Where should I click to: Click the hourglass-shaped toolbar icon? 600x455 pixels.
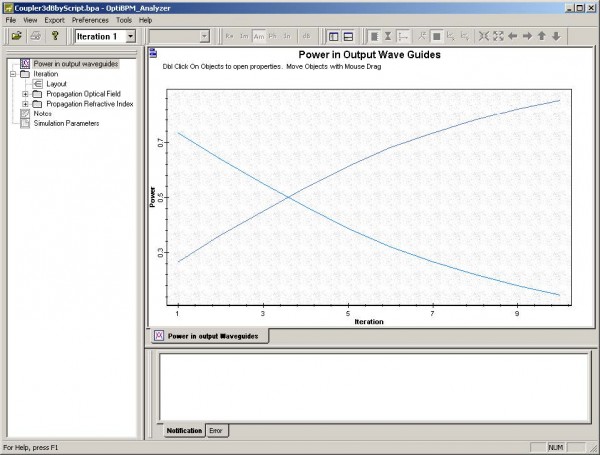click(388, 36)
